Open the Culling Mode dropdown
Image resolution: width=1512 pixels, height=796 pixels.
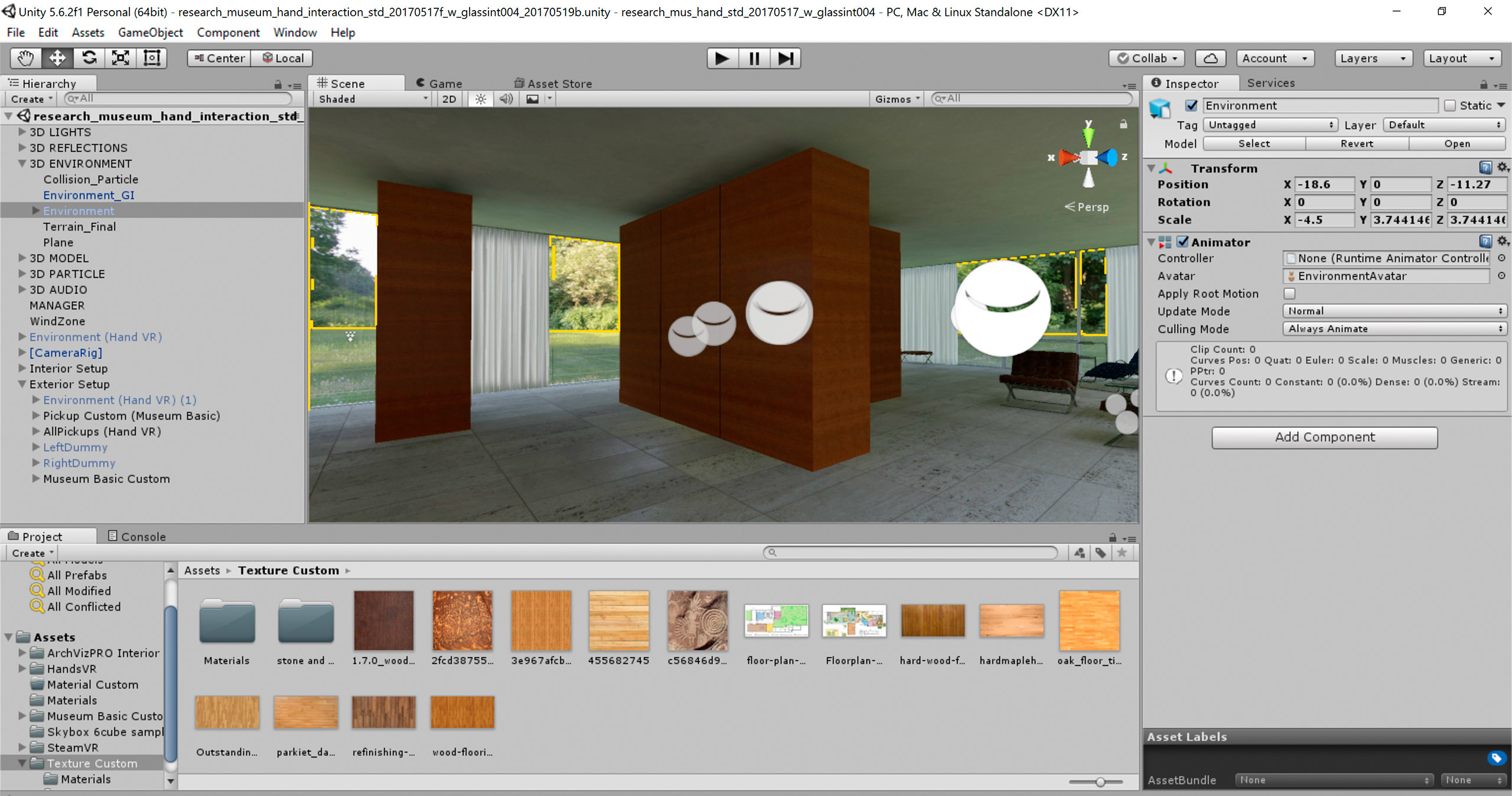[1394, 329]
